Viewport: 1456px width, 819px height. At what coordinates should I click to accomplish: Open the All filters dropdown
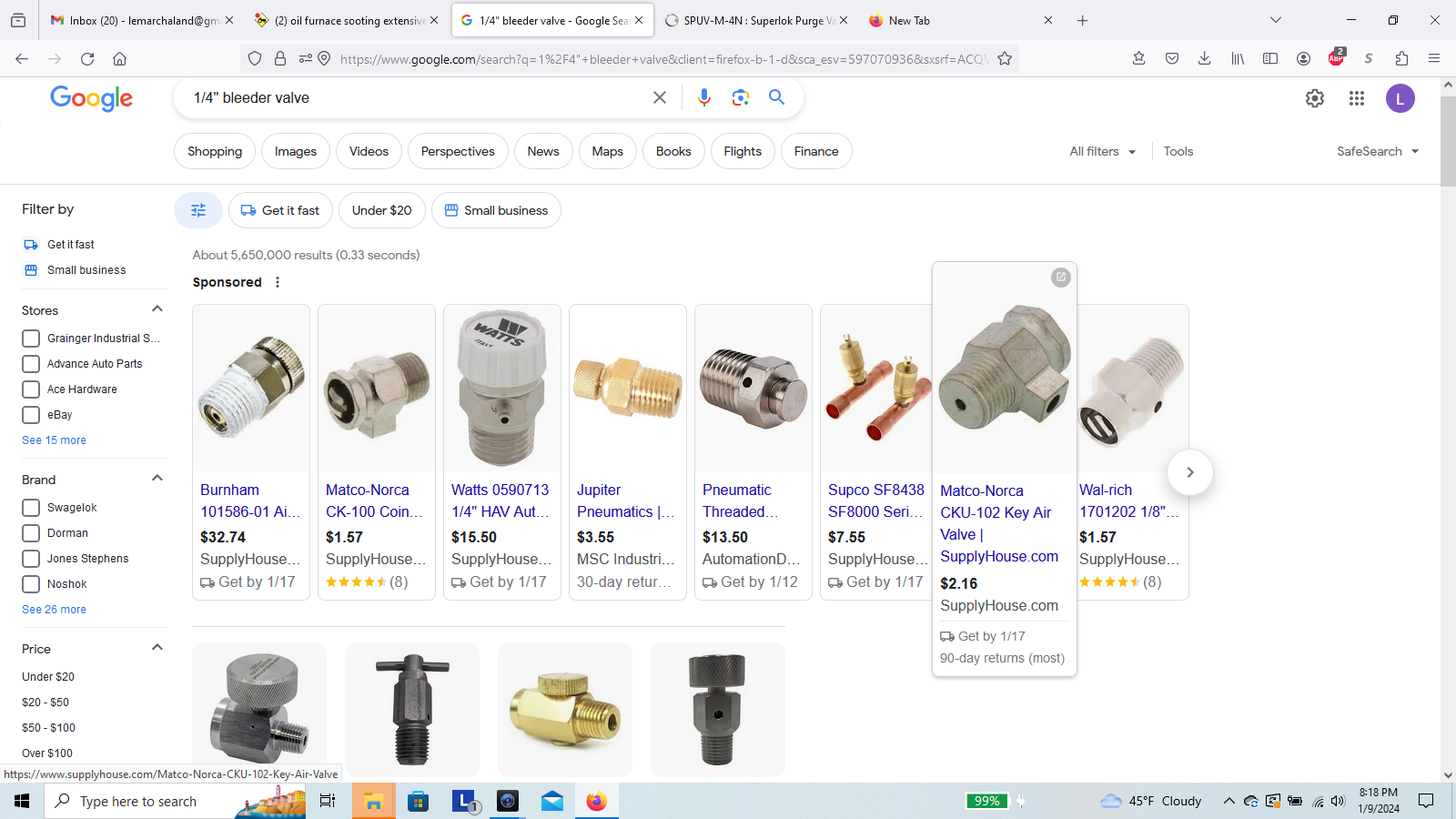pyautogui.click(x=1103, y=151)
